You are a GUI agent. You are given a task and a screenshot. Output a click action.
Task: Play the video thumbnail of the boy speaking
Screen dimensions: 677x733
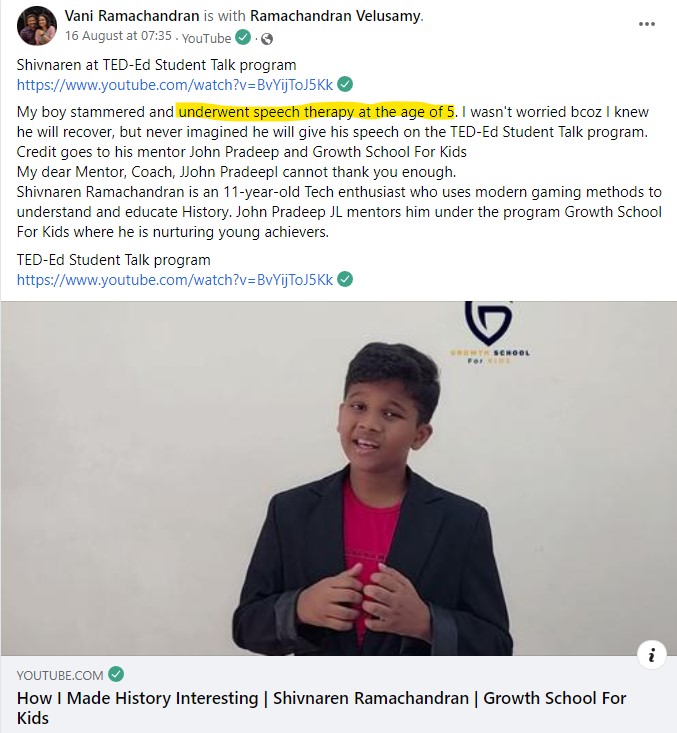tap(338, 478)
